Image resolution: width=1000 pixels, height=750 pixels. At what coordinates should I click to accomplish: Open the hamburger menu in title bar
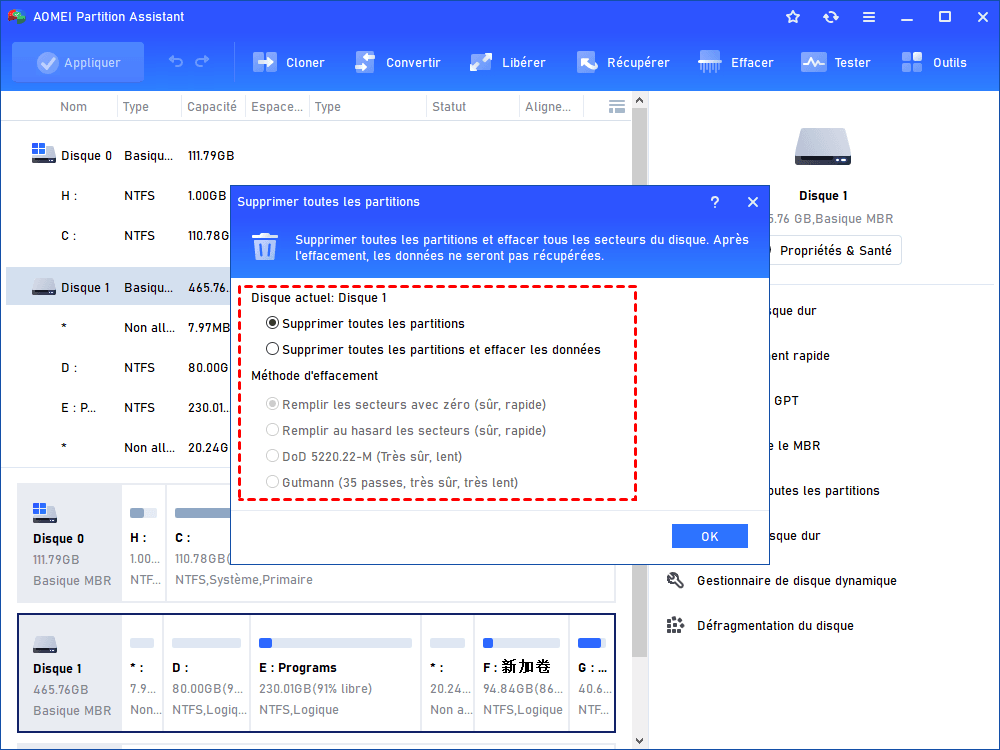point(869,17)
